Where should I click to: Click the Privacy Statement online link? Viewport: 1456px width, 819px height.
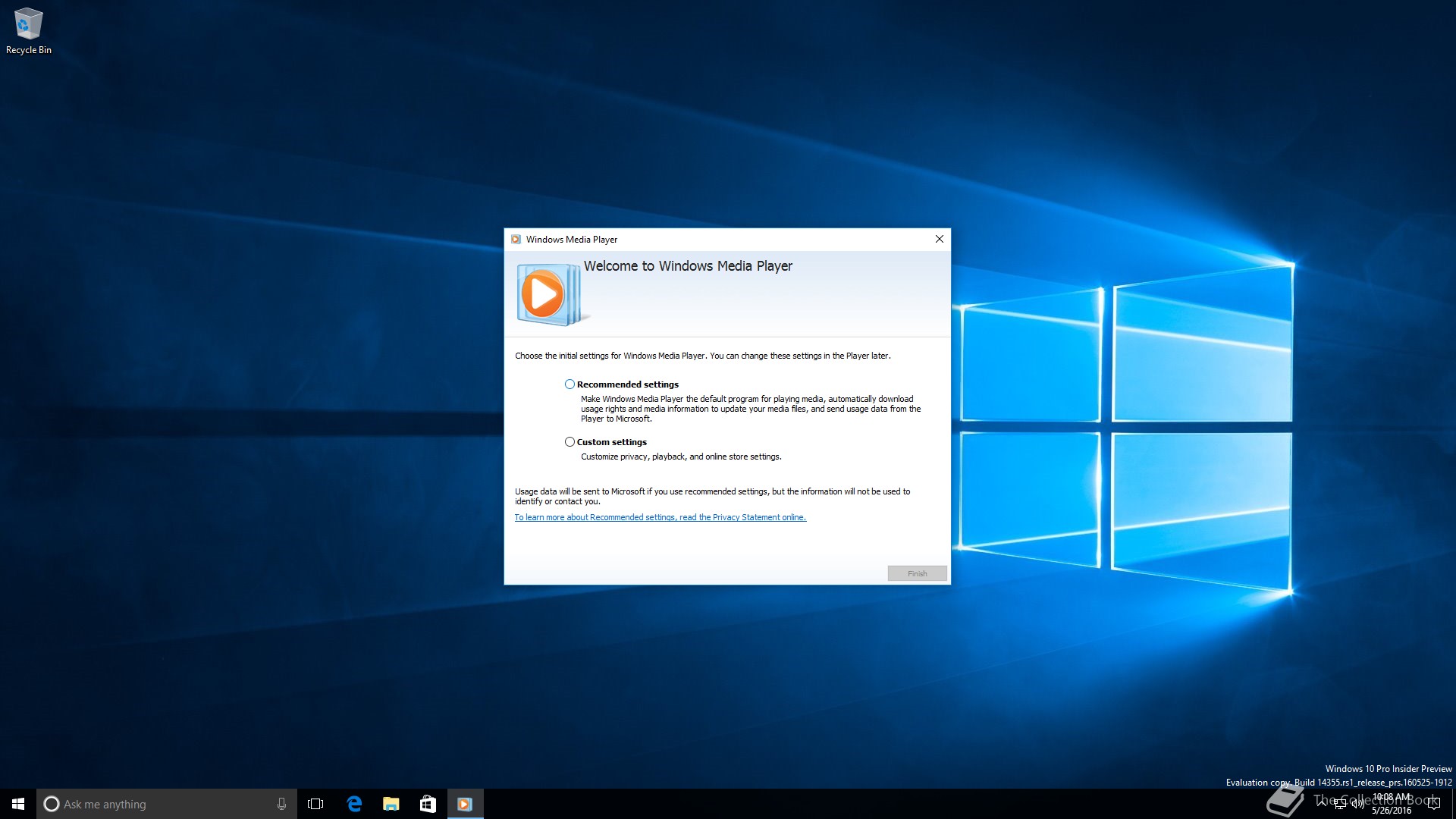pos(660,517)
